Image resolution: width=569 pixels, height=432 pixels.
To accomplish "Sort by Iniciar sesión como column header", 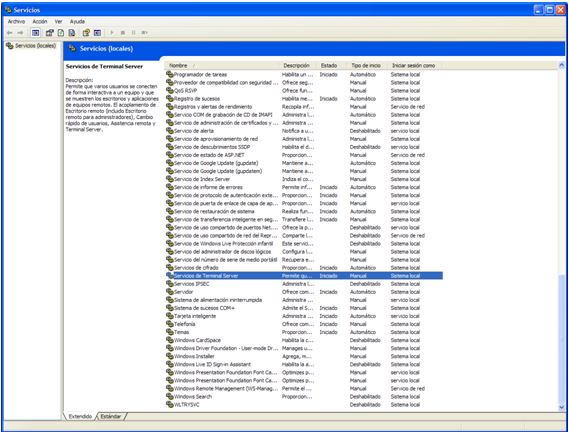I will click(416, 66).
